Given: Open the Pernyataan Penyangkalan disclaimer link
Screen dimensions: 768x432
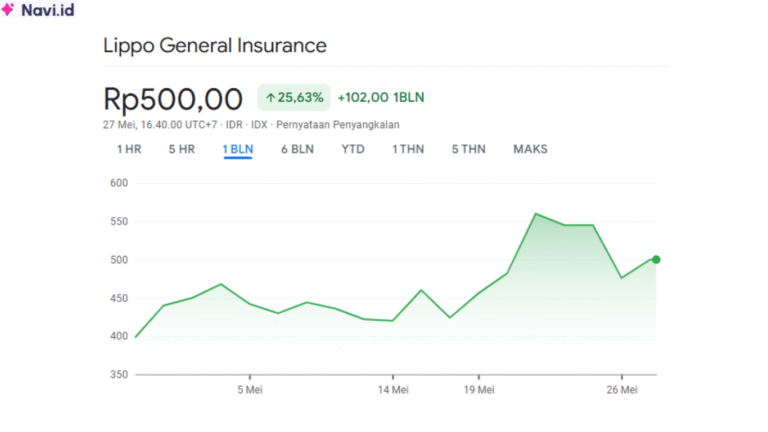Looking at the screenshot, I should click(337, 125).
